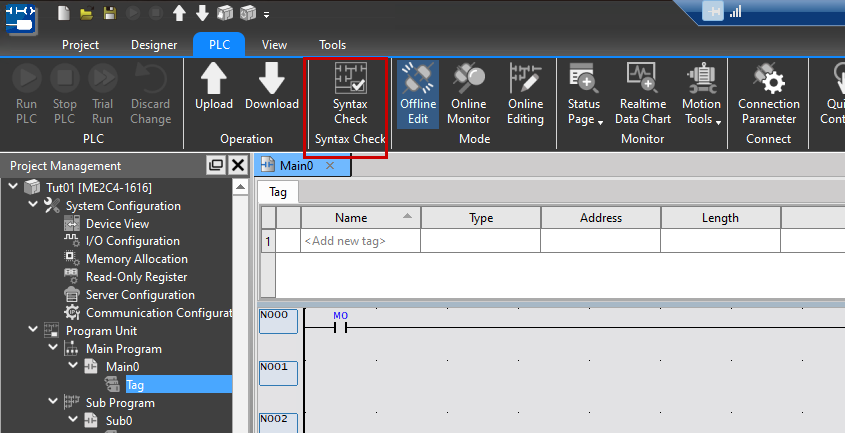Select I/O Configuration in project tree
Viewport: 845px width, 433px height.
132,241
